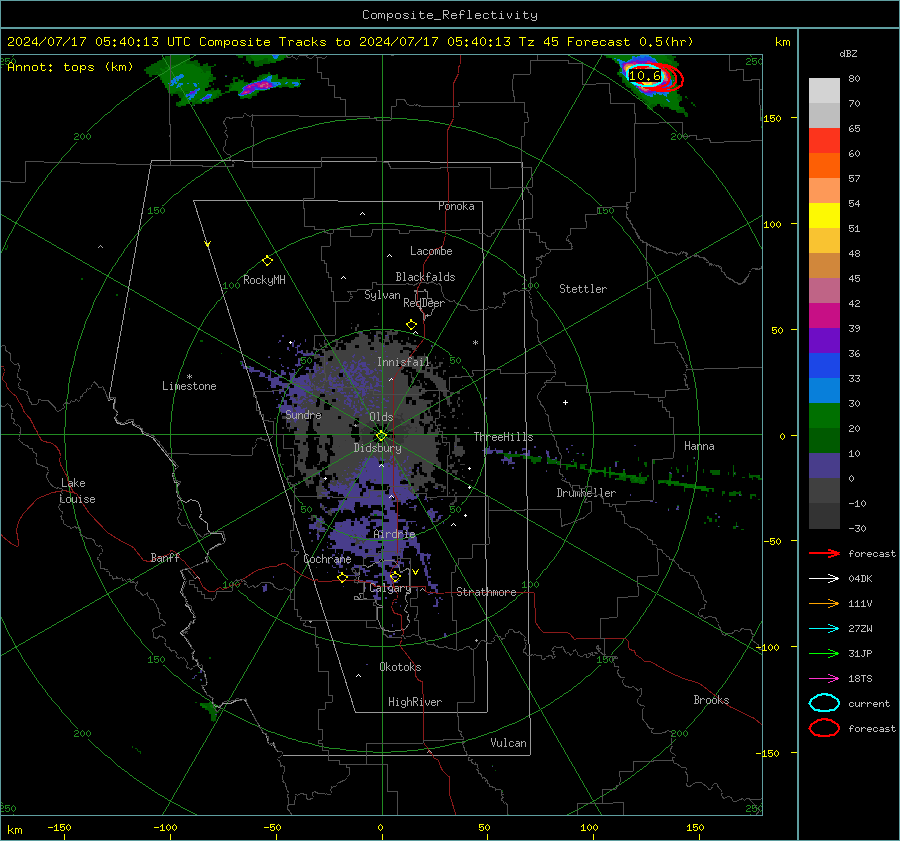Screen dimensions: 900x841
Task: Click the purple swatch above 36 dBZ
Action: point(824,340)
